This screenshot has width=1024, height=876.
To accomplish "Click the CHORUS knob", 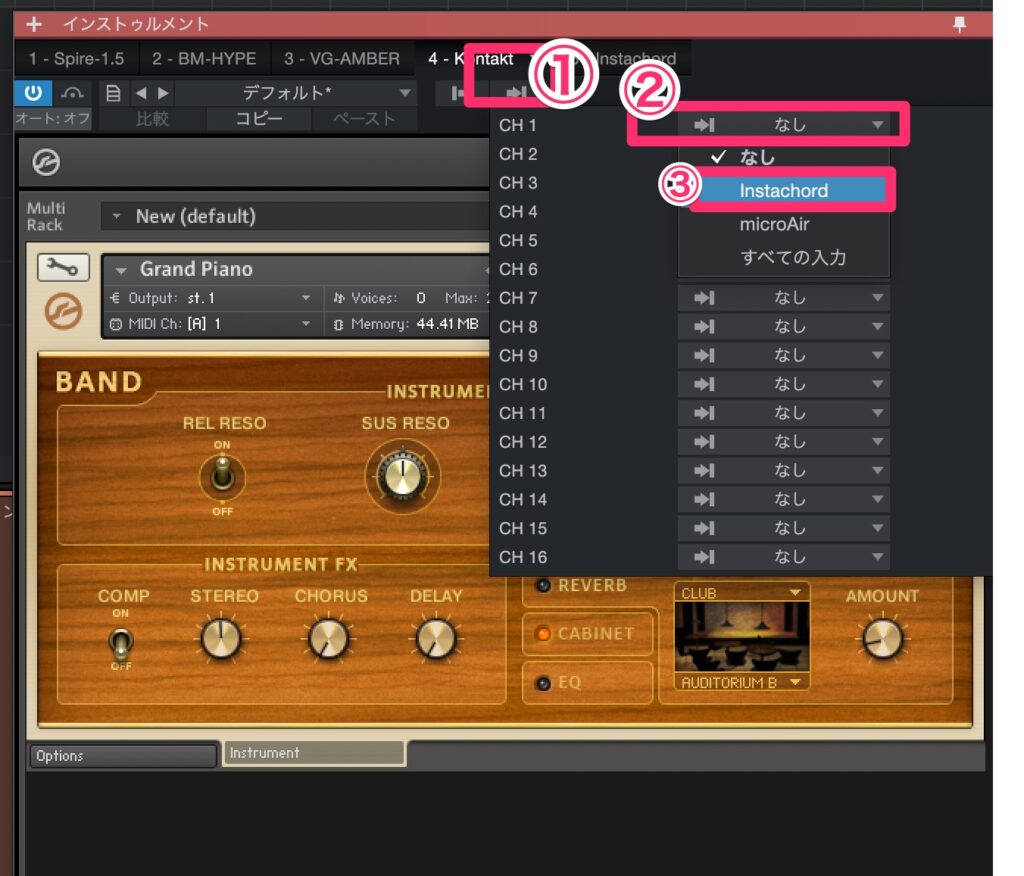I will pyautogui.click(x=328, y=638).
